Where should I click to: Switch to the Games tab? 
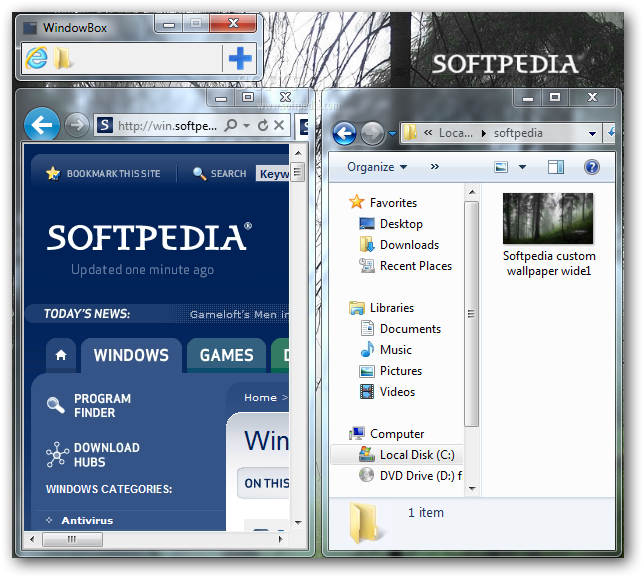226,355
